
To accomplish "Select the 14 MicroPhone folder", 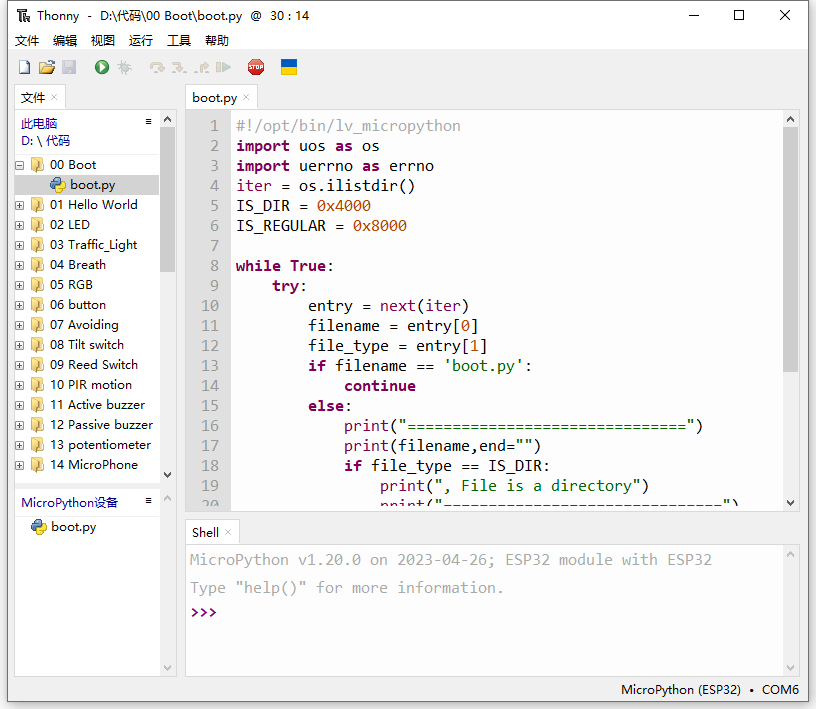I will [x=87, y=465].
